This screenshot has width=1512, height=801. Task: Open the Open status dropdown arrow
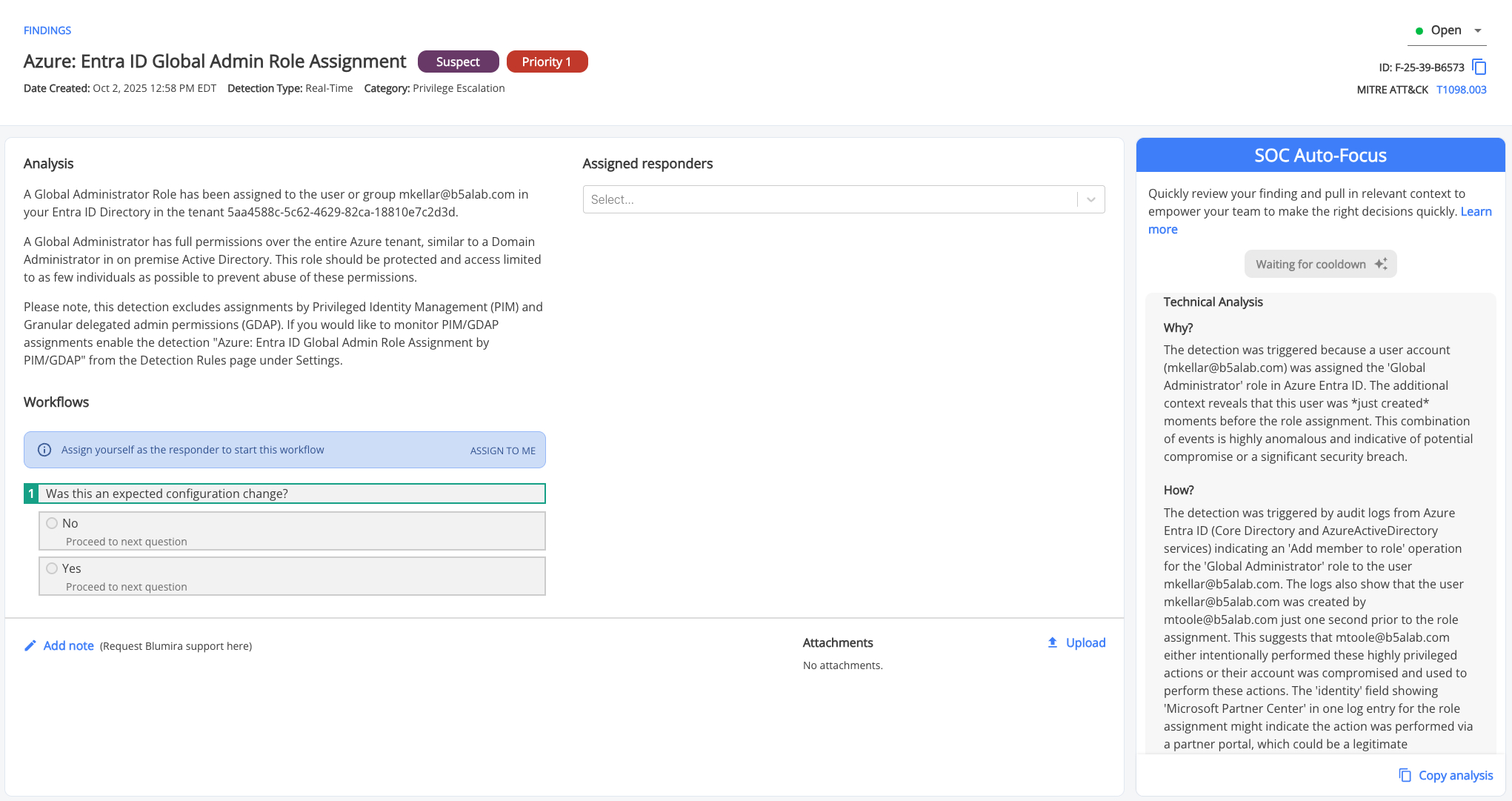click(x=1478, y=30)
